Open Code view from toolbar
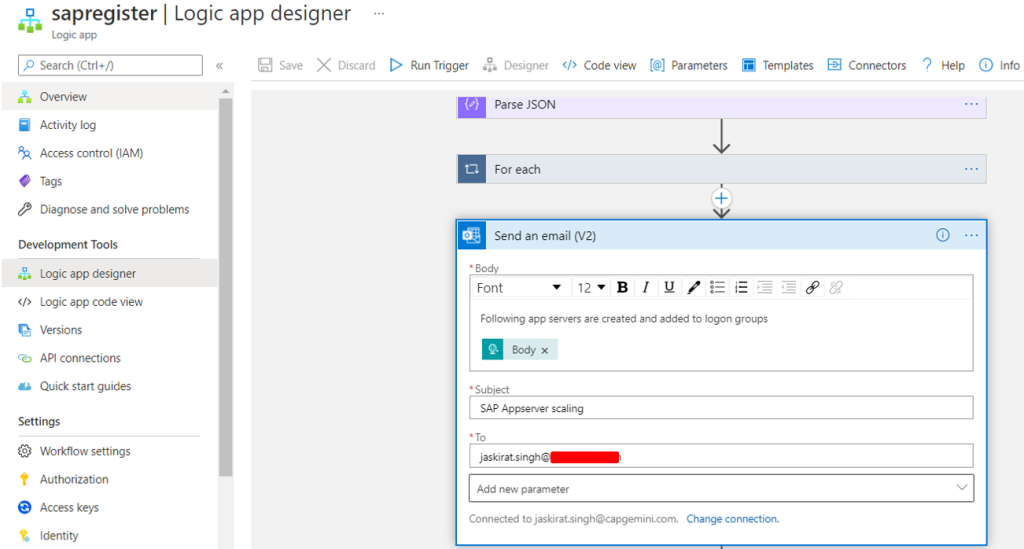The width and height of the screenshot is (1024, 549). [599, 65]
